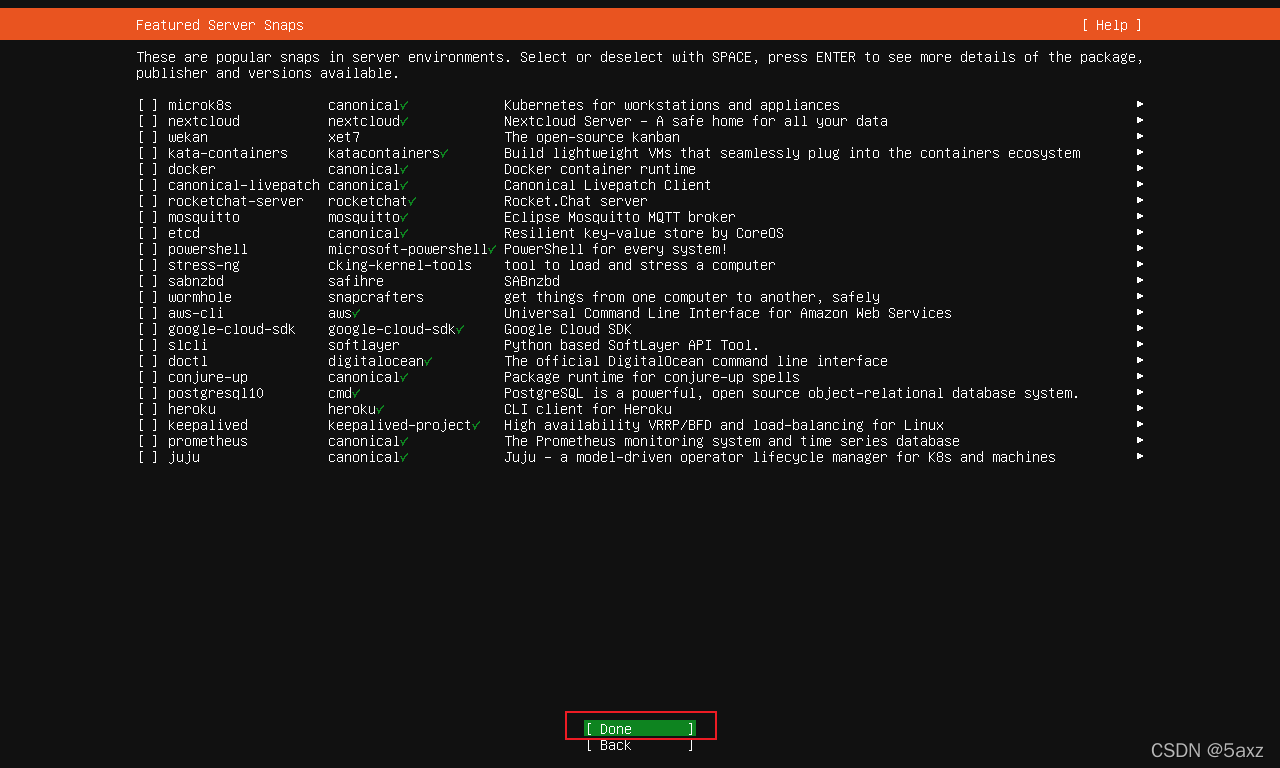
Task: Select the prometheus snap checkbox
Action: click(148, 441)
